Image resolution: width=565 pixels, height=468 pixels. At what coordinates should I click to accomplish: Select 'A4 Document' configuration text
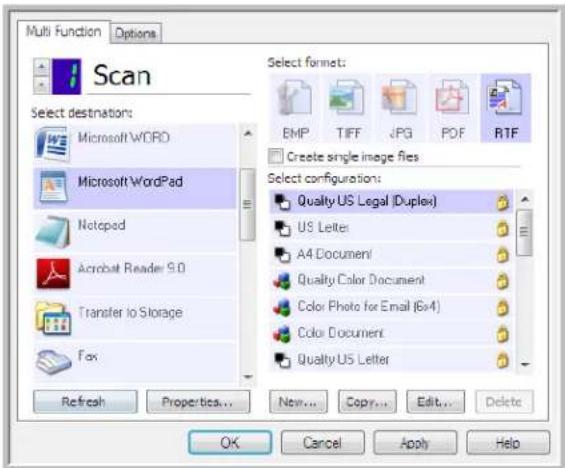[334, 254]
